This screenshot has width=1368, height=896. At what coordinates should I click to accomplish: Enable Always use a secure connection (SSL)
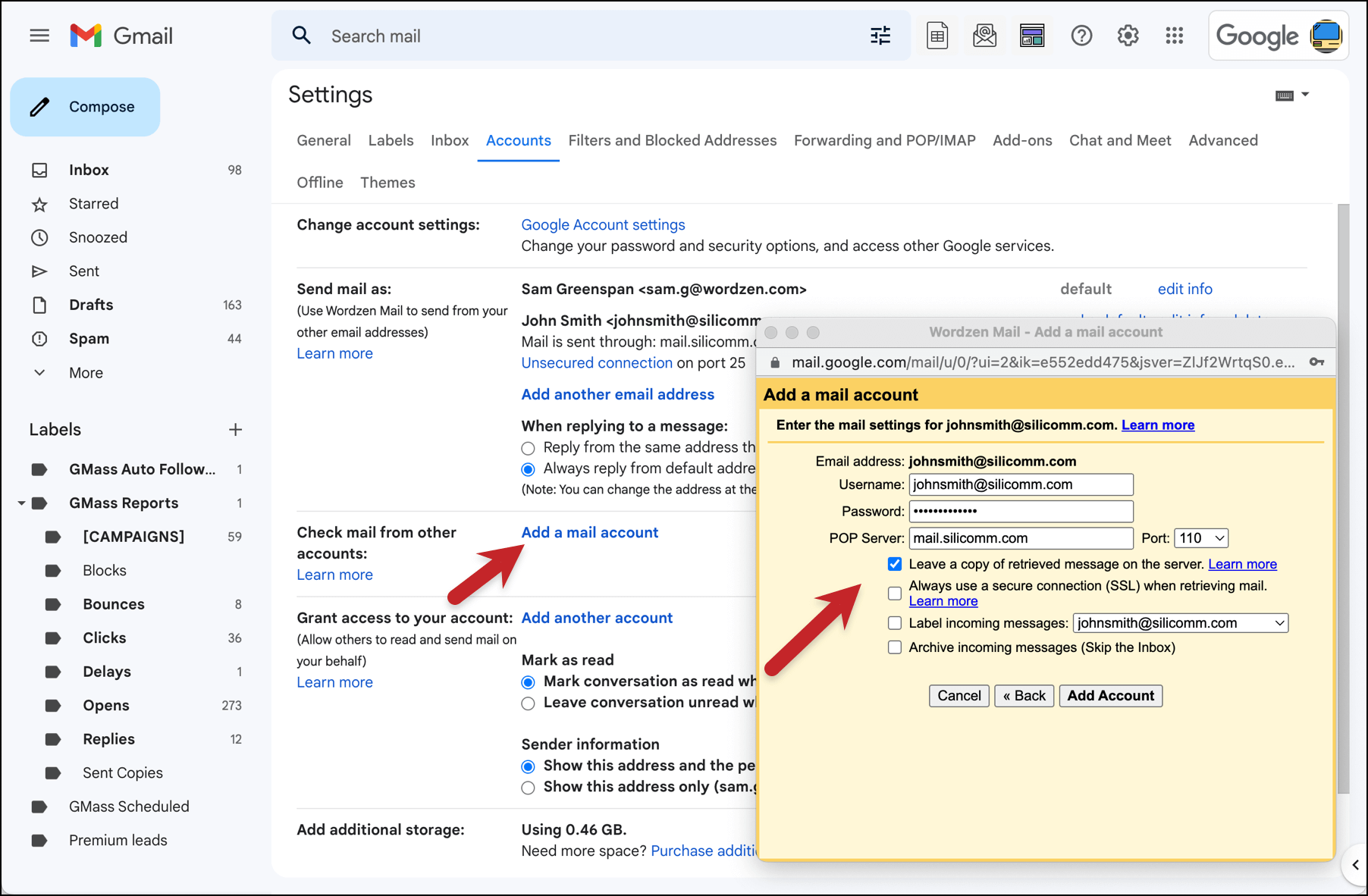[895, 593]
